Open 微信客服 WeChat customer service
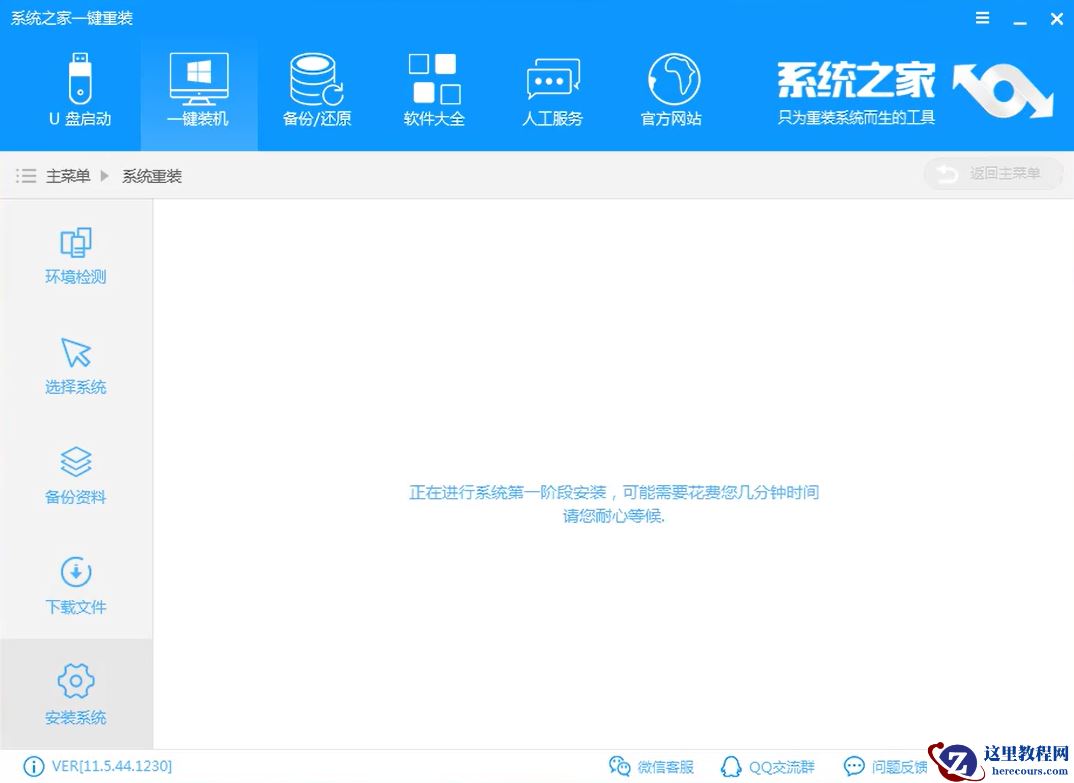The height and width of the screenshot is (783, 1074). pyautogui.click(x=653, y=766)
